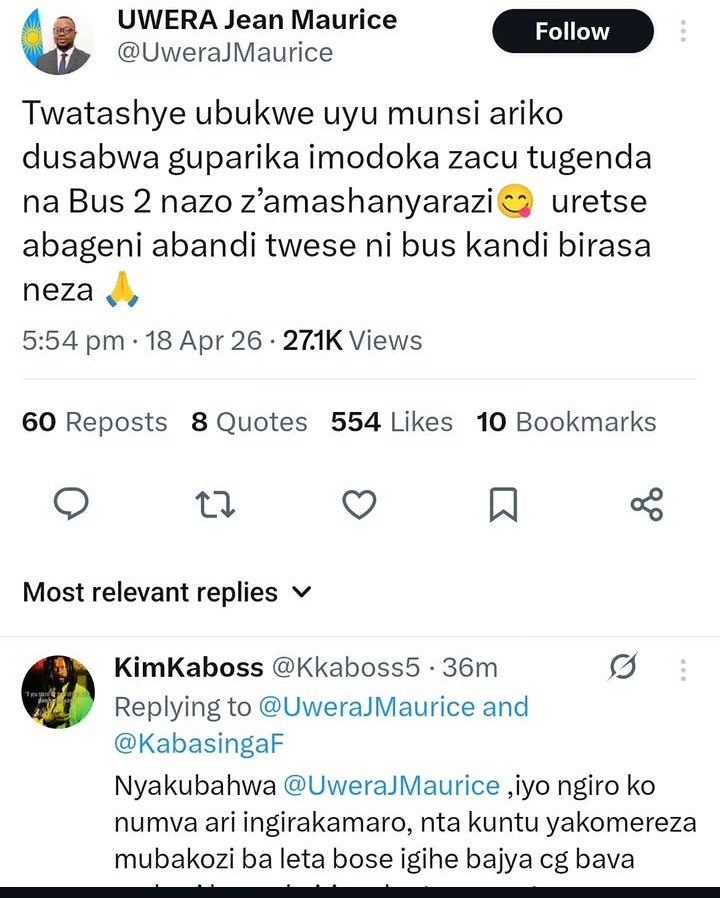Open the three-dot menu beside Follow
720x898 pixels.
(683, 31)
